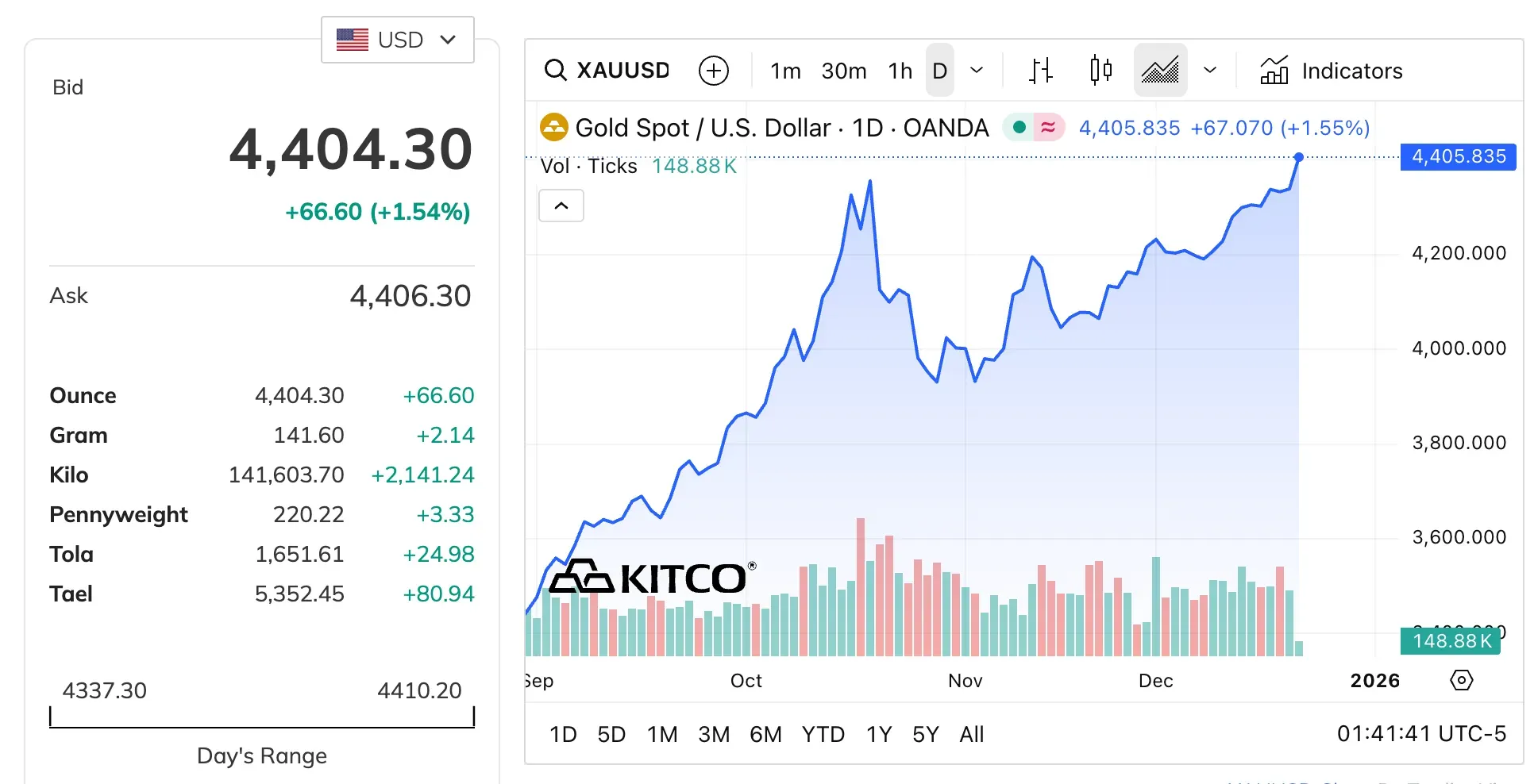This screenshot has width=1534, height=784.
Task: Open chart settings gear near 2026
Action: pos(1461,680)
